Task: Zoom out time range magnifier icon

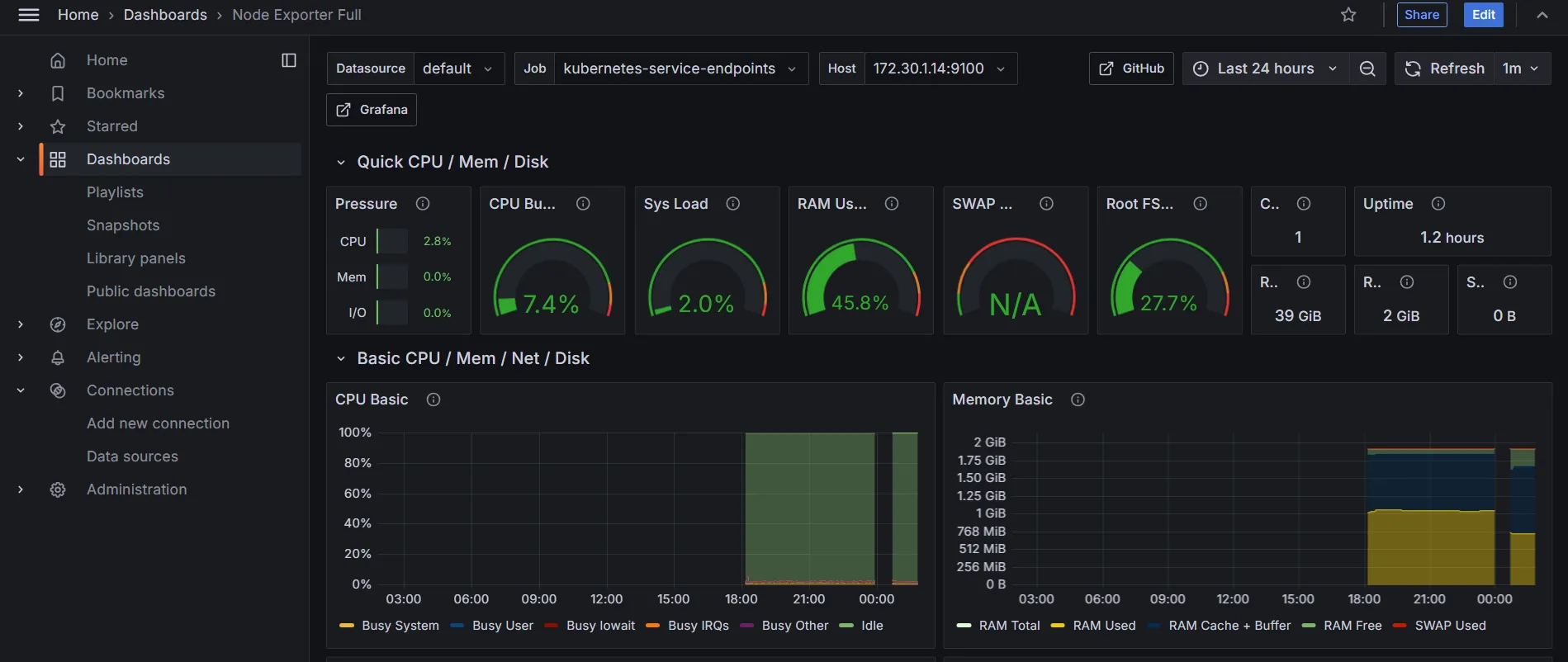Action: coord(1367,69)
